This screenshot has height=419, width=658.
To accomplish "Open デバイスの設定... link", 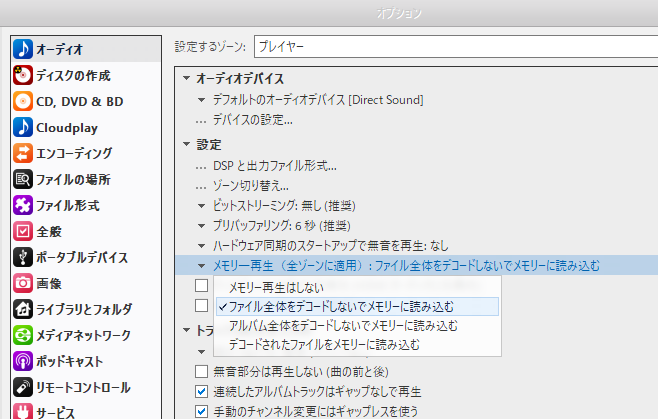I will coord(253,120).
